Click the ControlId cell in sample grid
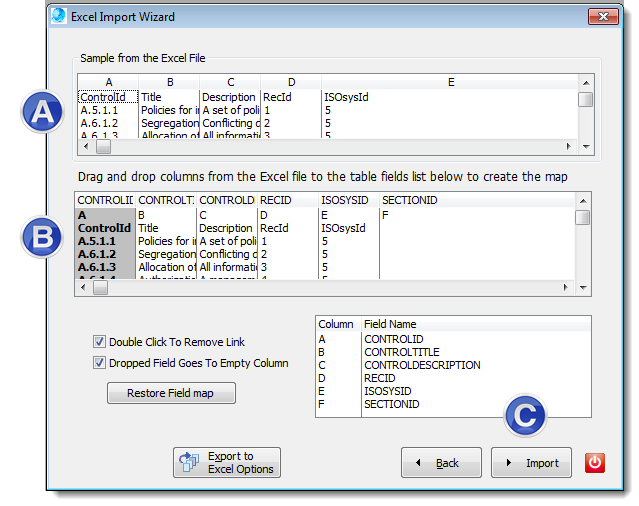 click(x=108, y=97)
